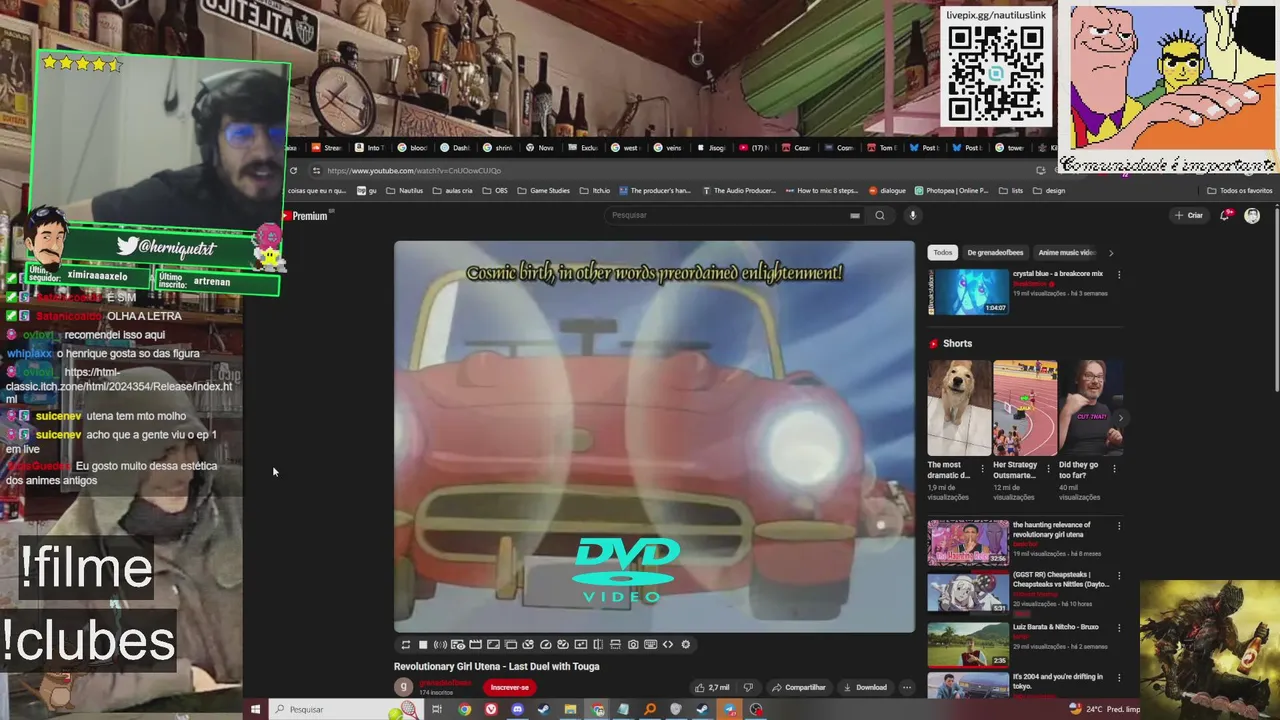Viewport: 1280px width, 720px height.
Task: Open the dog short 'The most dramatic d...'
Action: [959, 408]
